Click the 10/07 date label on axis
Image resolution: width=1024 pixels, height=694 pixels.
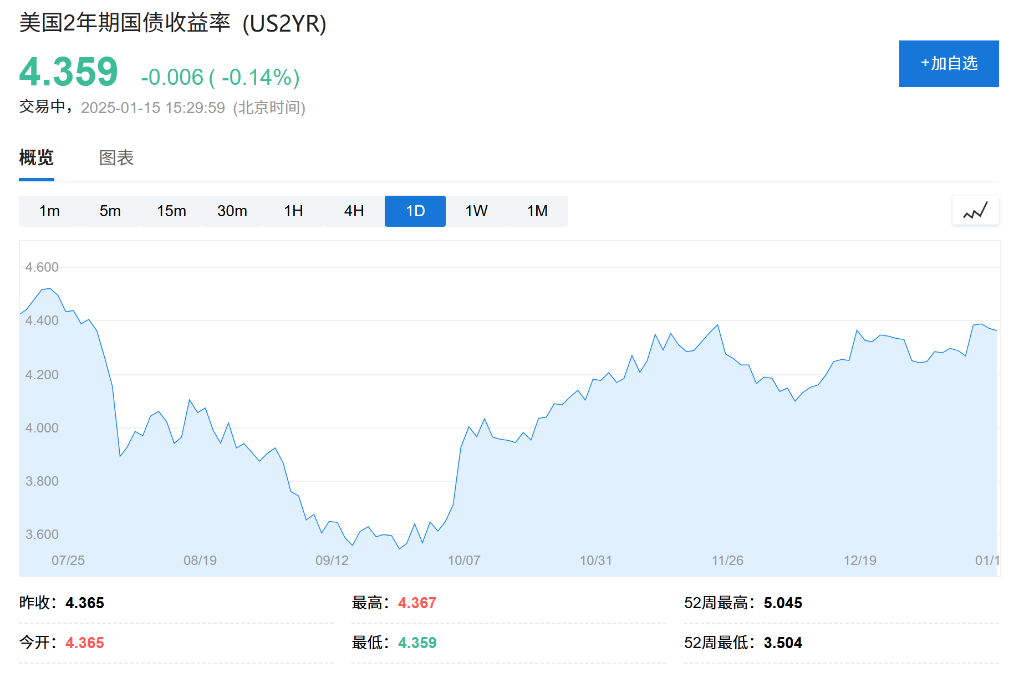[464, 560]
